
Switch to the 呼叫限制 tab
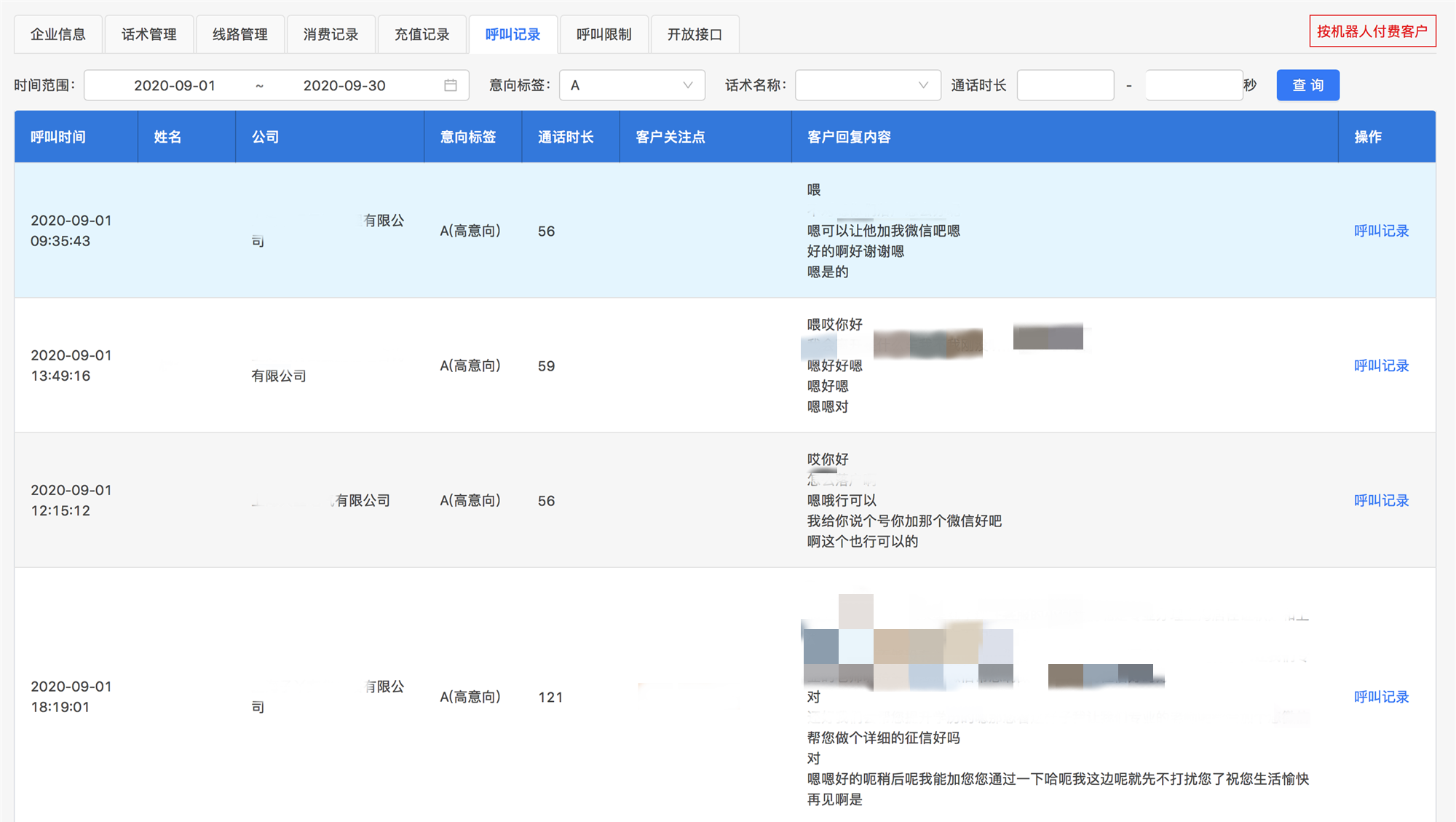tap(604, 34)
